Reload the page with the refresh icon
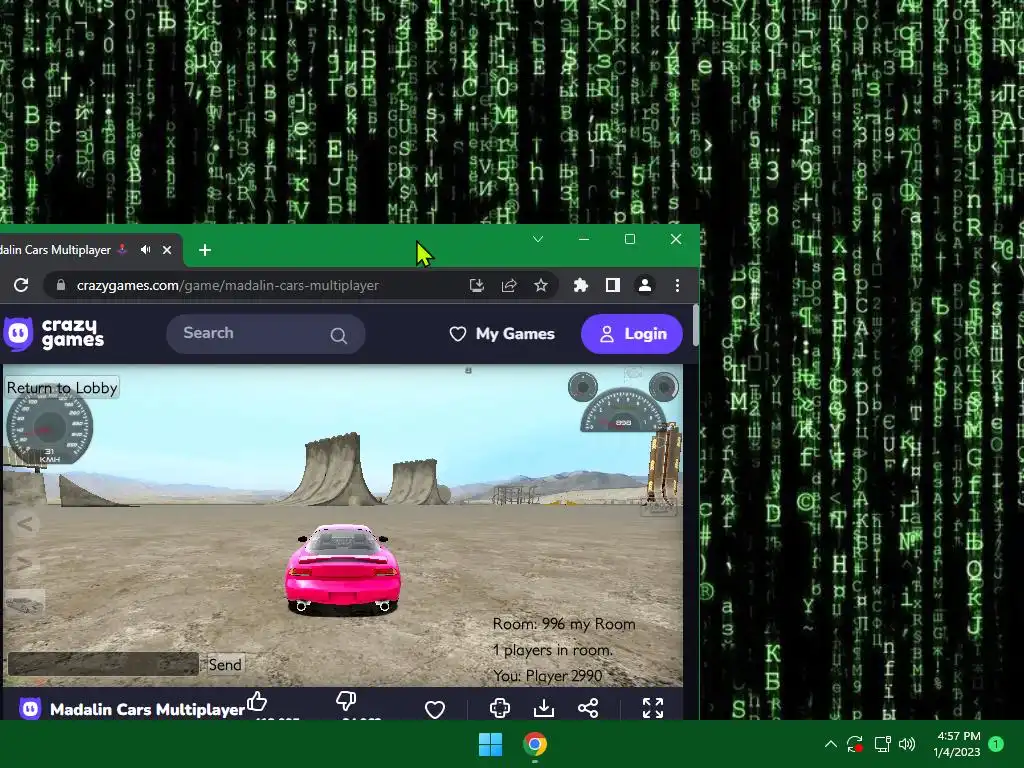 21,285
